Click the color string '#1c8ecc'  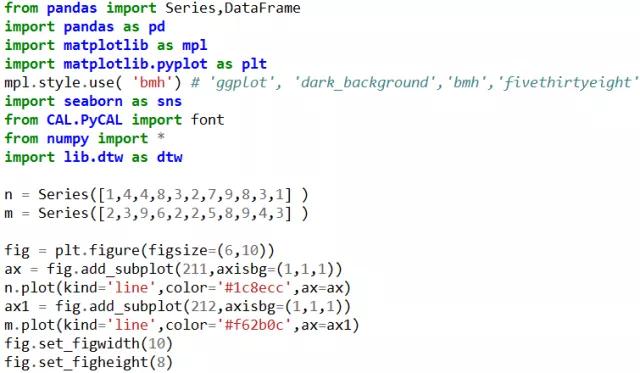pos(254,288)
